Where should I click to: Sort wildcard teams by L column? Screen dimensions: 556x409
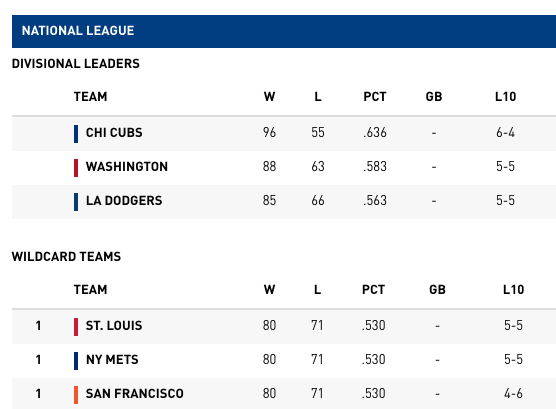coord(317,289)
